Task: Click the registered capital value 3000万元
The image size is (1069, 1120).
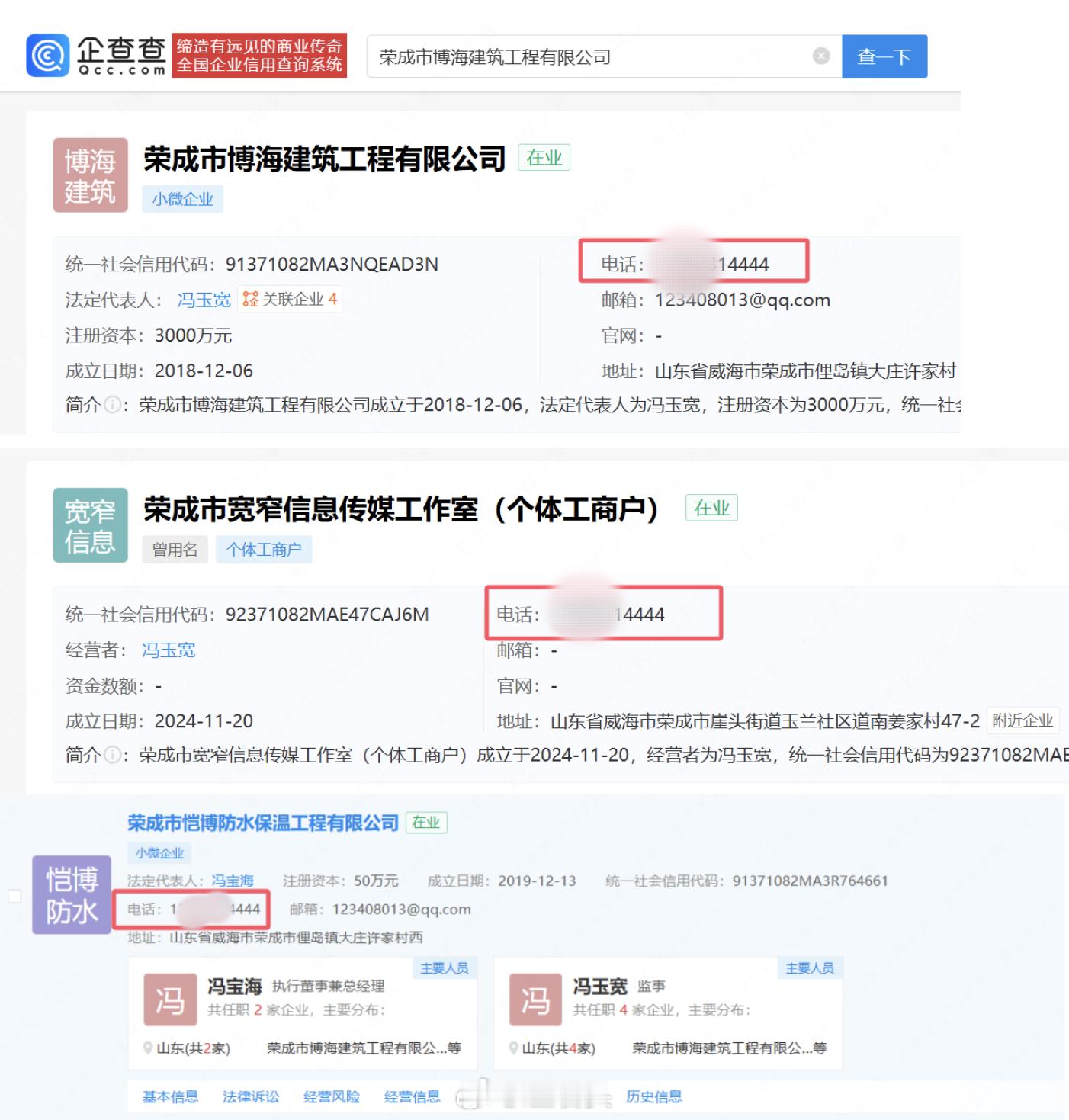Action: pos(194,335)
